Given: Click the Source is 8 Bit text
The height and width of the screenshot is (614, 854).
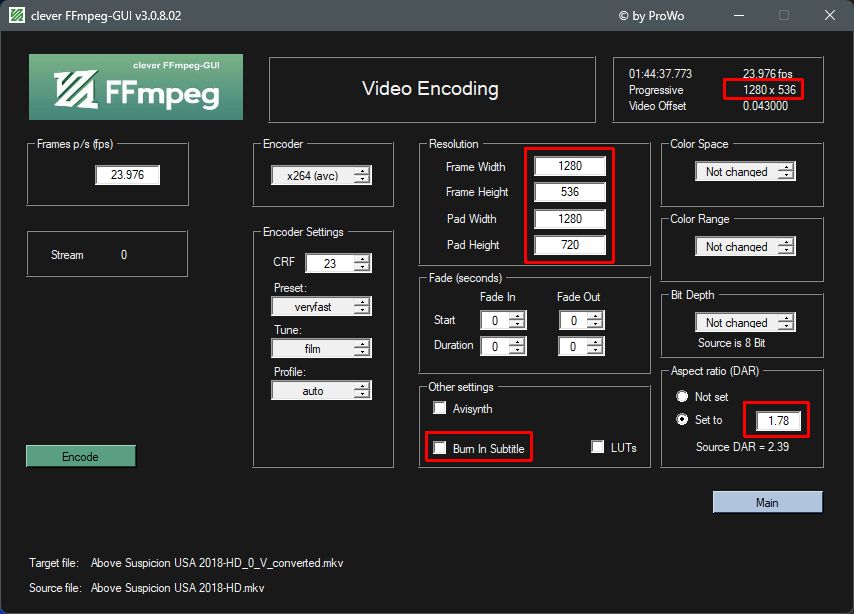Looking at the screenshot, I should pyautogui.click(x=731, y=343).
